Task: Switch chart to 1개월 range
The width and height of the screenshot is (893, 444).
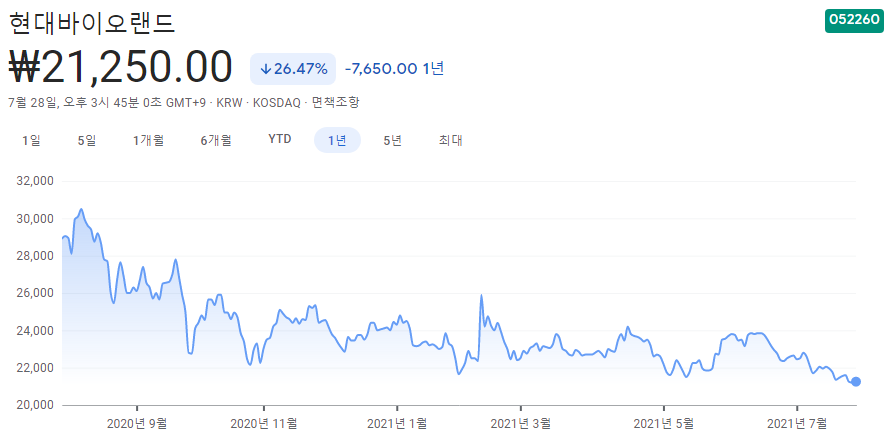Action: click(149, 140)
